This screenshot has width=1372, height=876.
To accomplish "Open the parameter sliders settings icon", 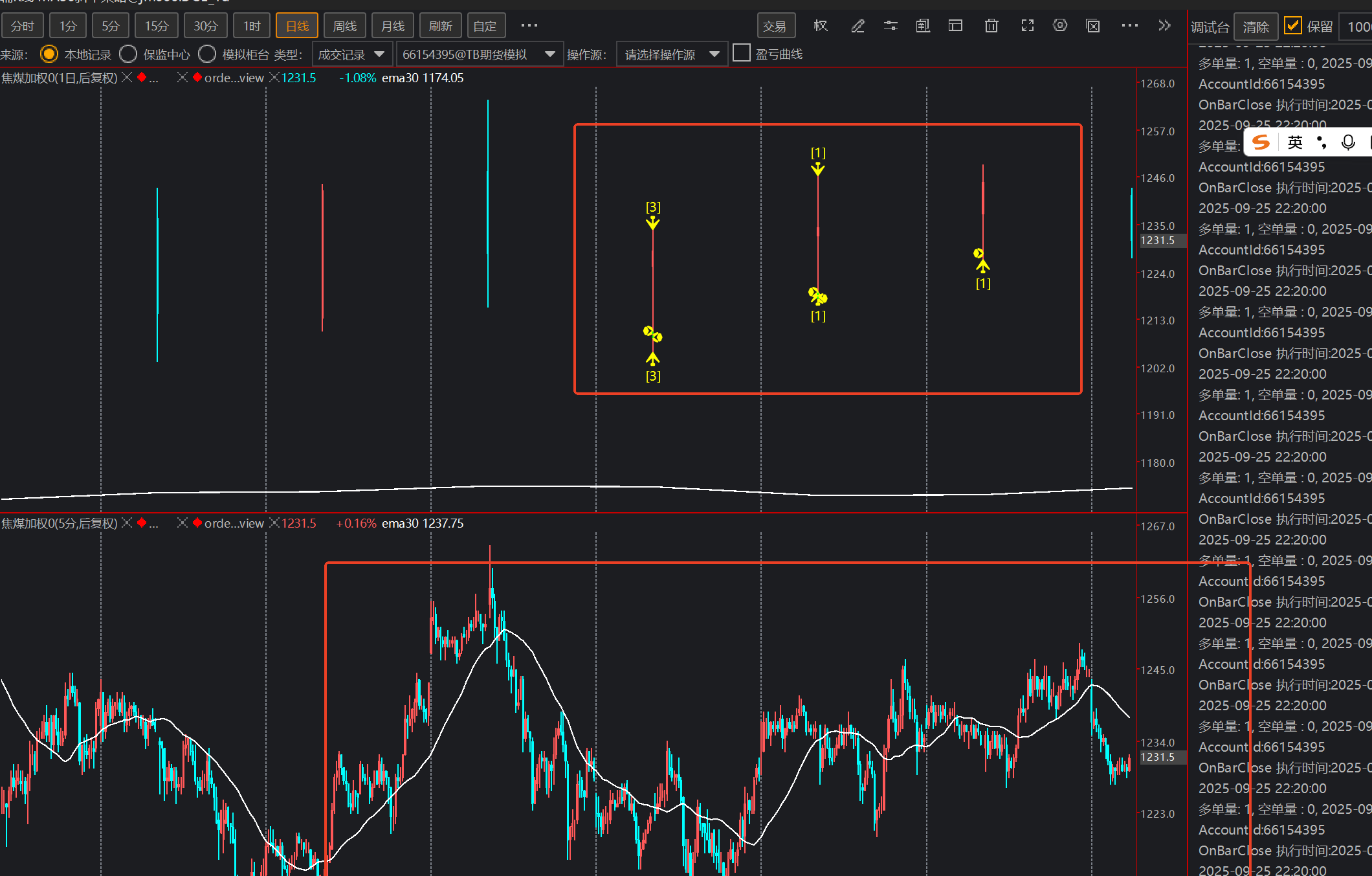I will 891,26.
